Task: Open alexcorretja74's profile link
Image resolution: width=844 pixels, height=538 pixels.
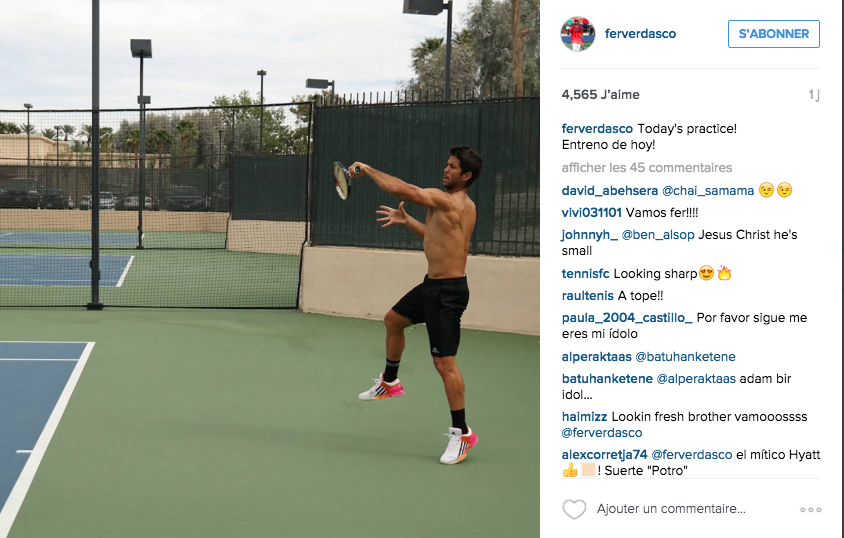Action: (604, 455)
